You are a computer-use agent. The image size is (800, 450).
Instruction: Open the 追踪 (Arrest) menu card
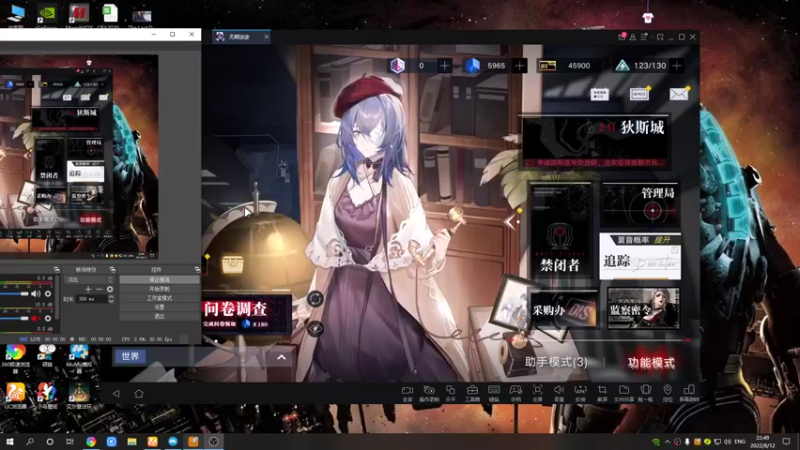tap(640, 257)
